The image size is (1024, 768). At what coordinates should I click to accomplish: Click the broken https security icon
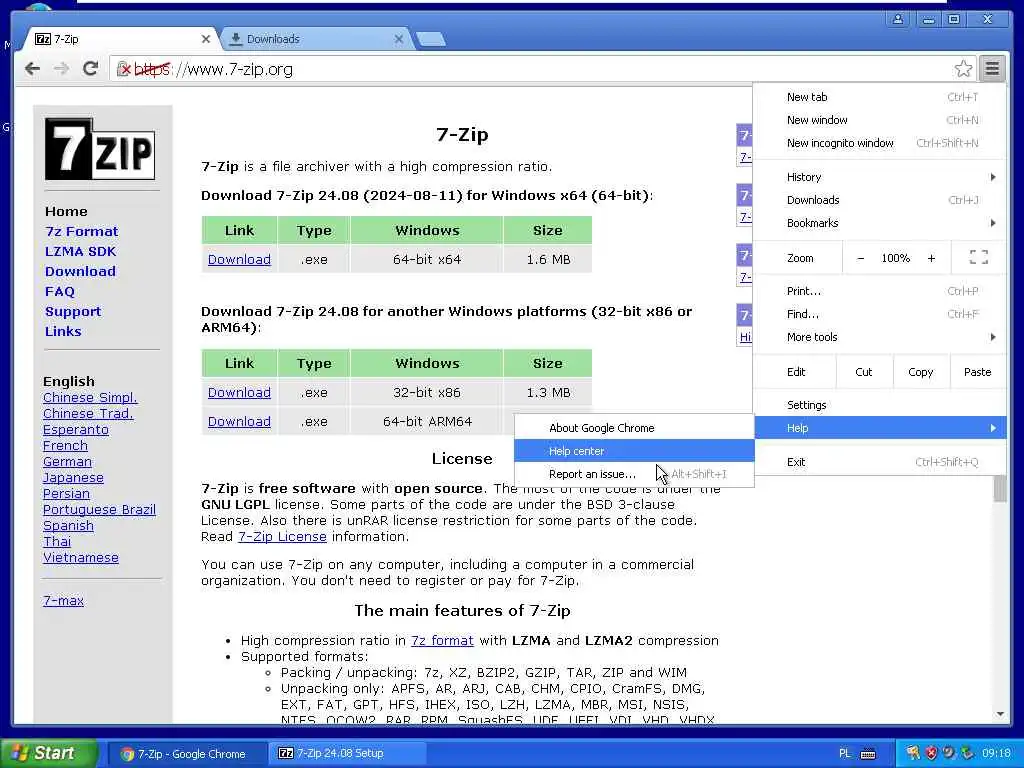pyautogui.click(x=123, y=69)
